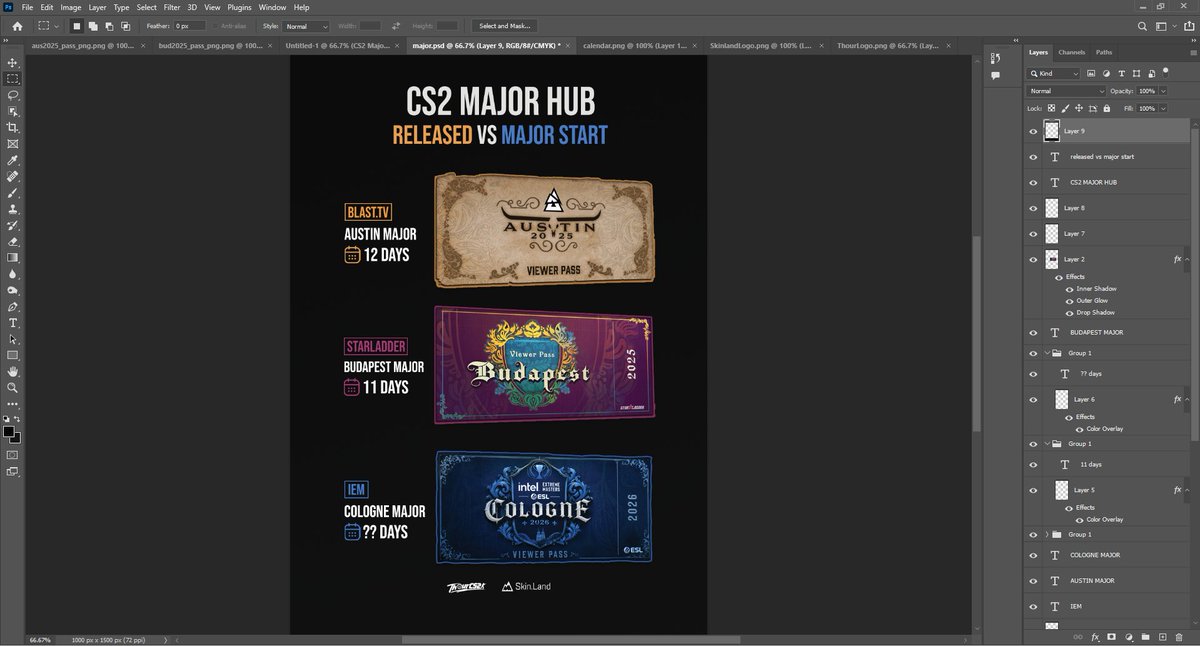Collapse the Layer 6 effects list
This screenshot has width=1200, height=646.
tap(1187, 399)
